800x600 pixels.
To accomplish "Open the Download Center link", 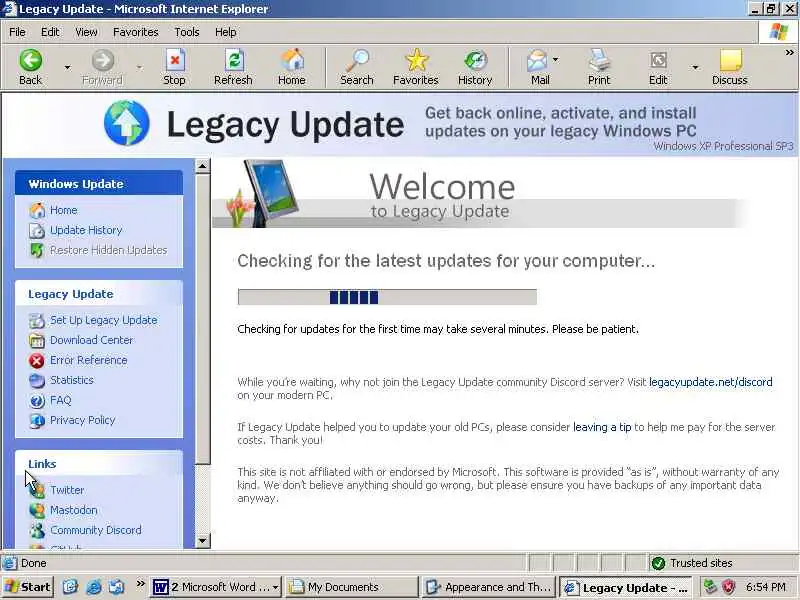I will (x=91, y=340).
